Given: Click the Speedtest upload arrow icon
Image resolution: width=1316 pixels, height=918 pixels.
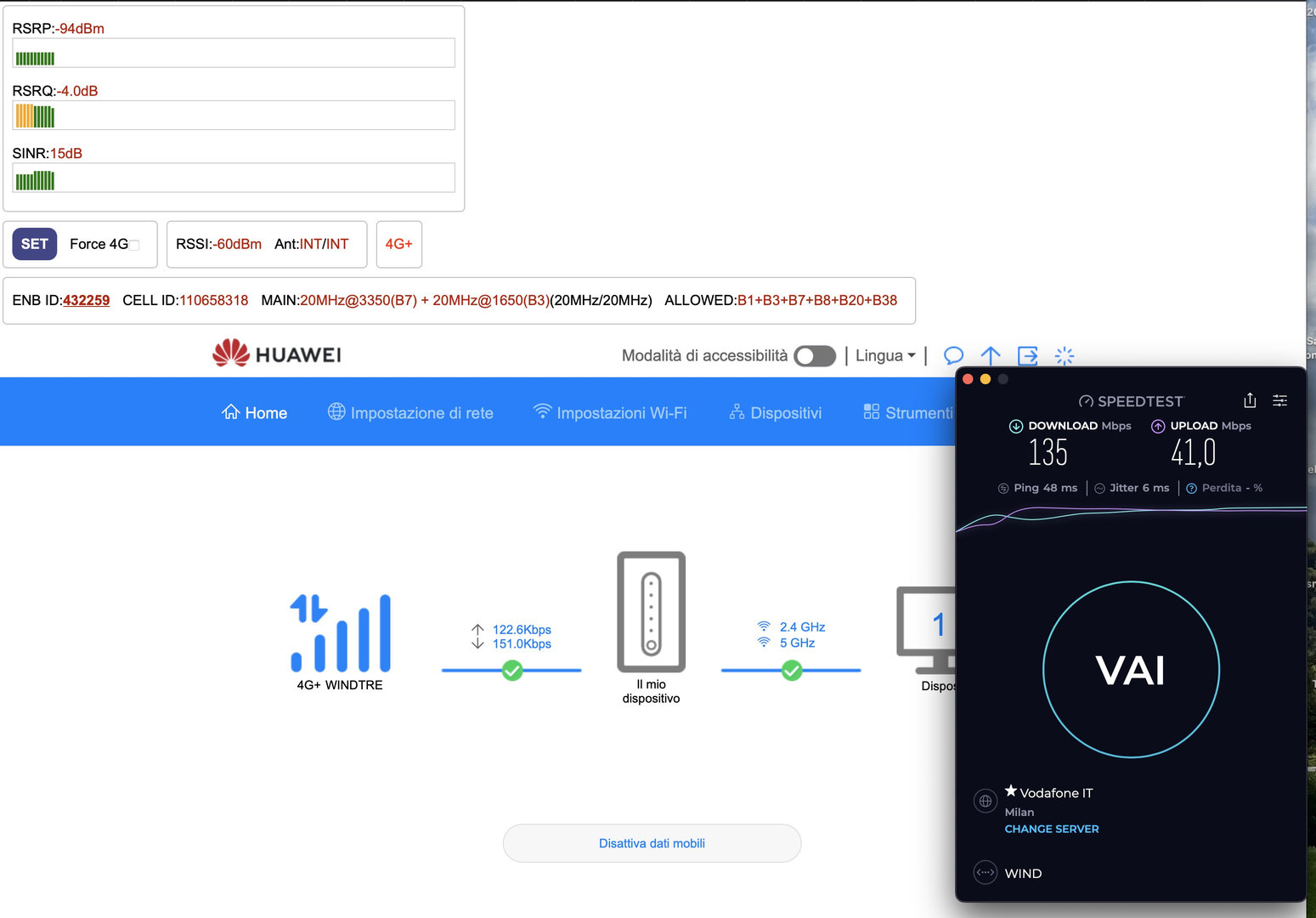Looking at the screenshot, I should click(x=1158, y=426).
